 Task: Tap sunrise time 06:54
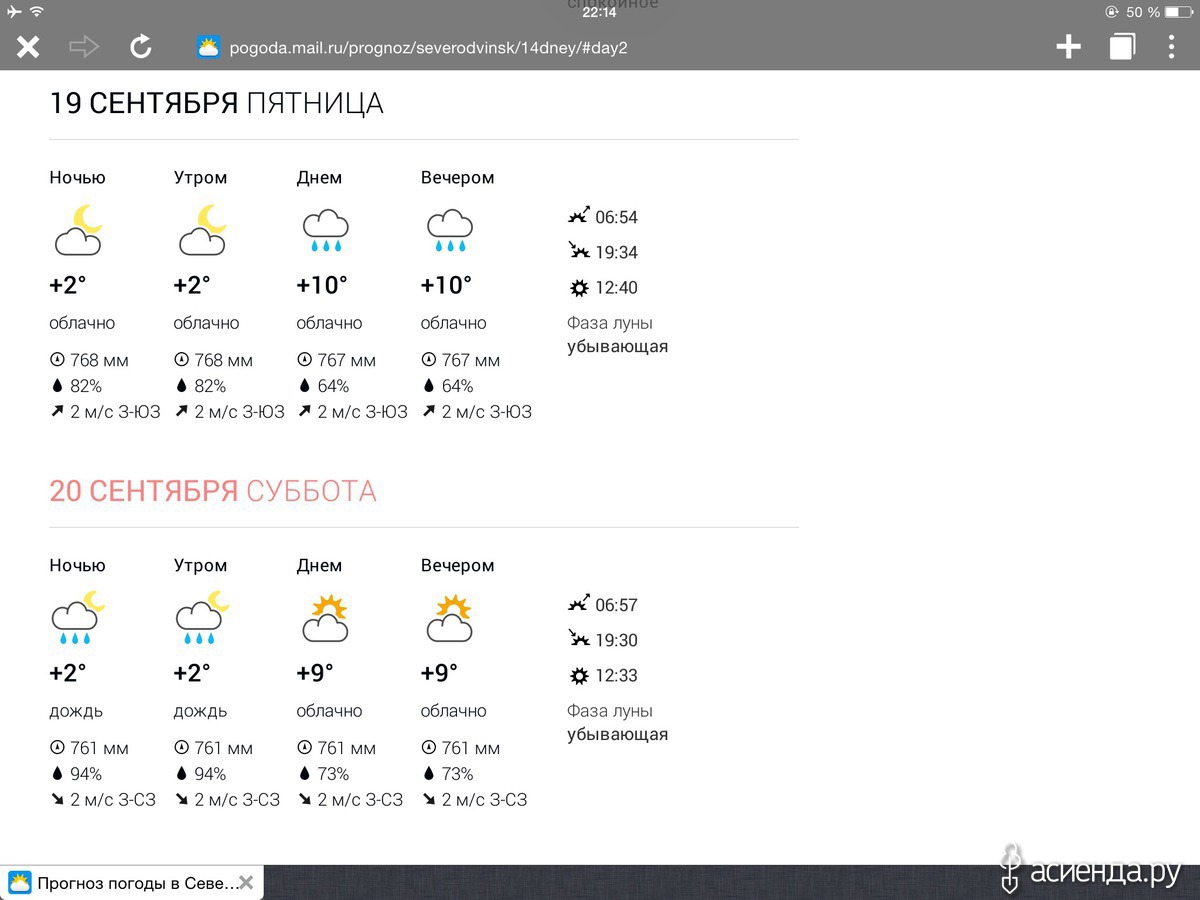point(616,217)
